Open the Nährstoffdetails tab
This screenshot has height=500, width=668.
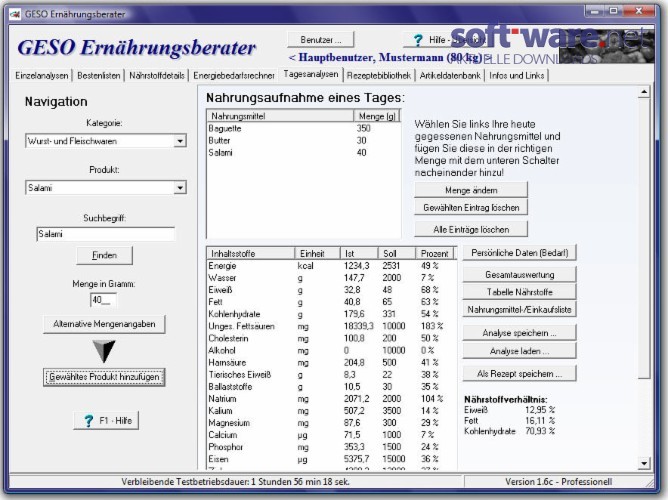[x=157, y=76]
